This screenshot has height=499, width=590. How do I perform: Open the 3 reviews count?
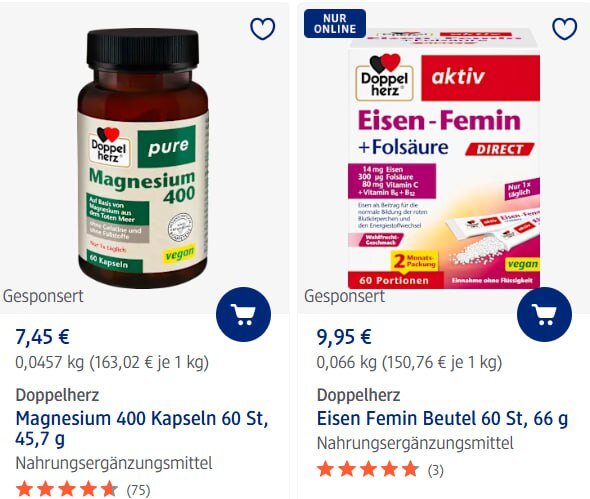435,470
